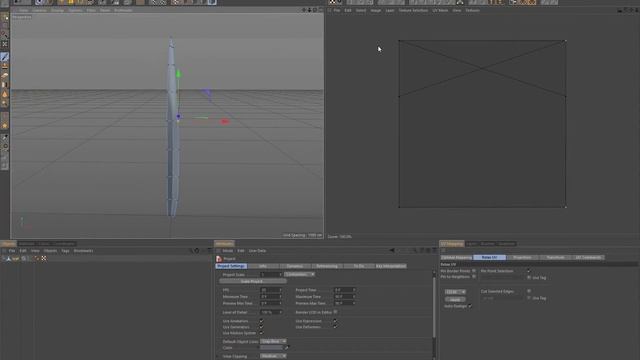Screen dimensions: 640x360
Task: Click the red X-axis handle in viewport
Action: click(x=224, y=122)
